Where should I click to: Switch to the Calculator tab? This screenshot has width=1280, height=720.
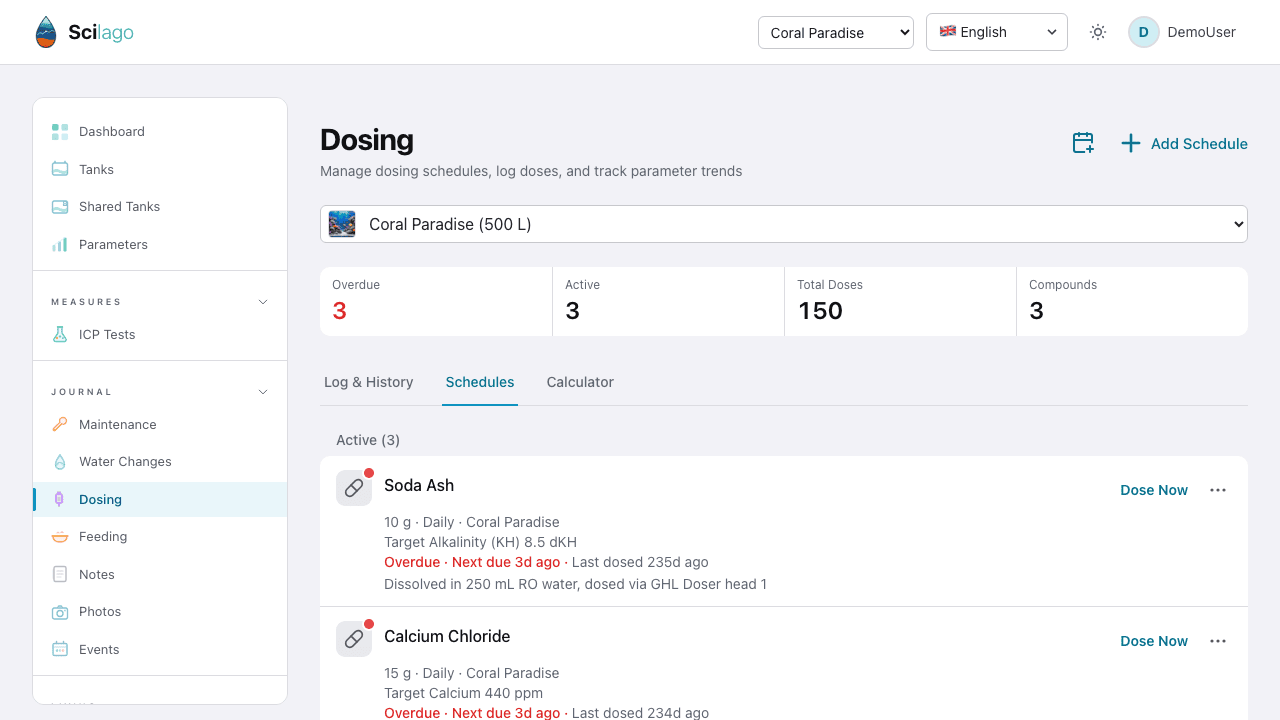(x=580, y=382)
